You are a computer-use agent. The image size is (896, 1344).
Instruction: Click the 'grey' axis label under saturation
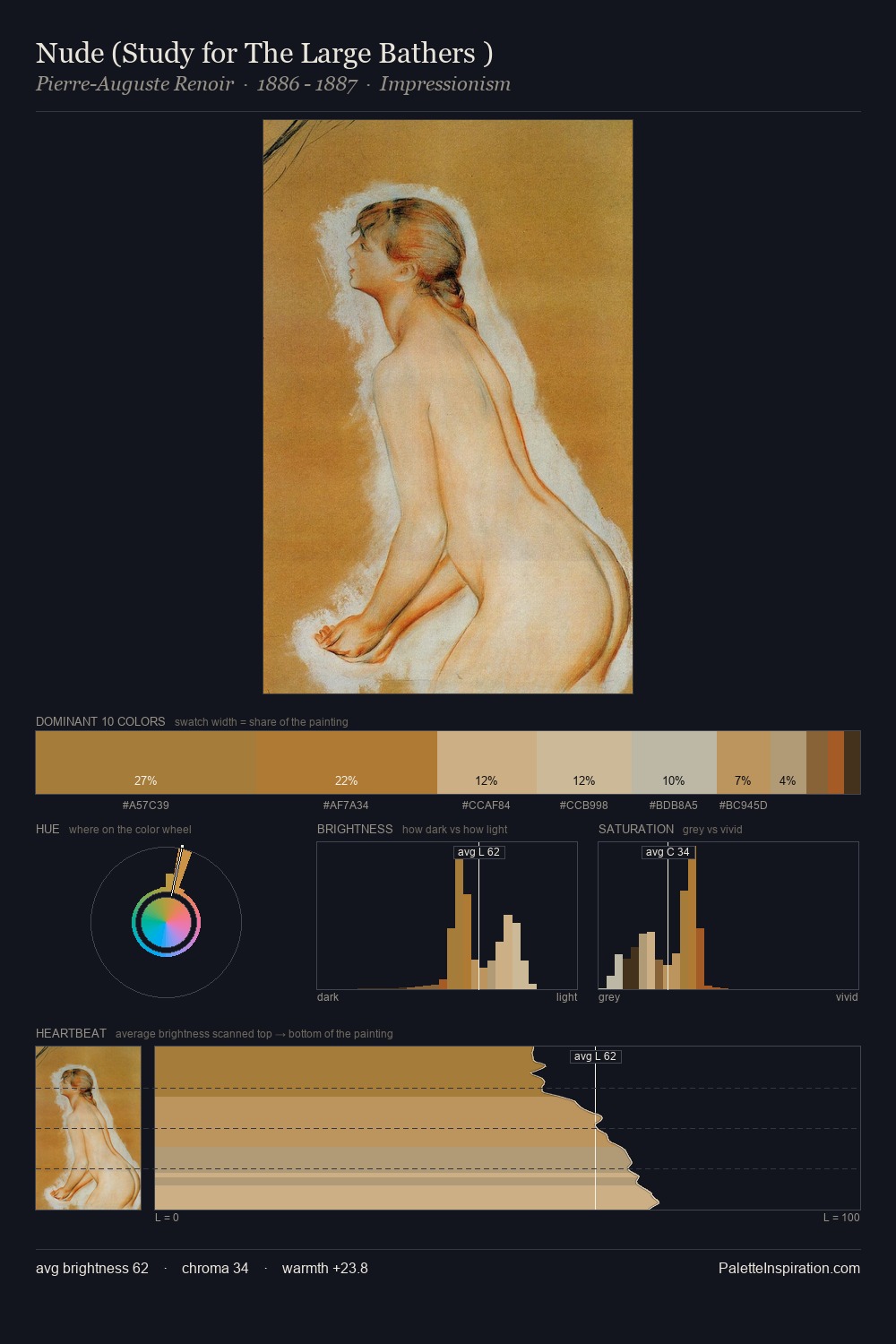(x=609, y=997)
